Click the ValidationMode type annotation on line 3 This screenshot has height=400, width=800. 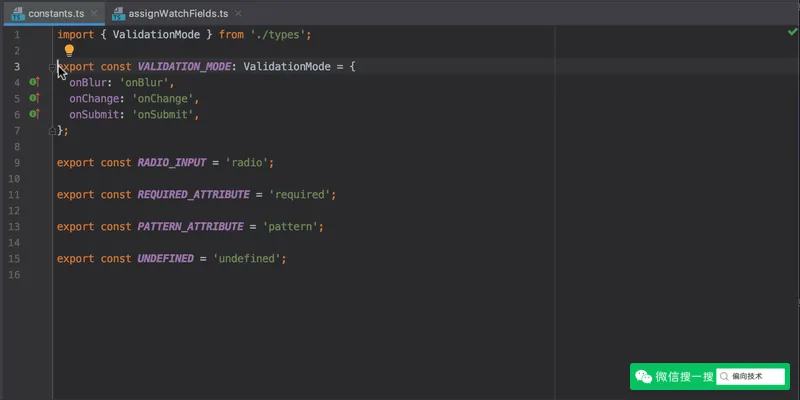click(x=287, y=67)
